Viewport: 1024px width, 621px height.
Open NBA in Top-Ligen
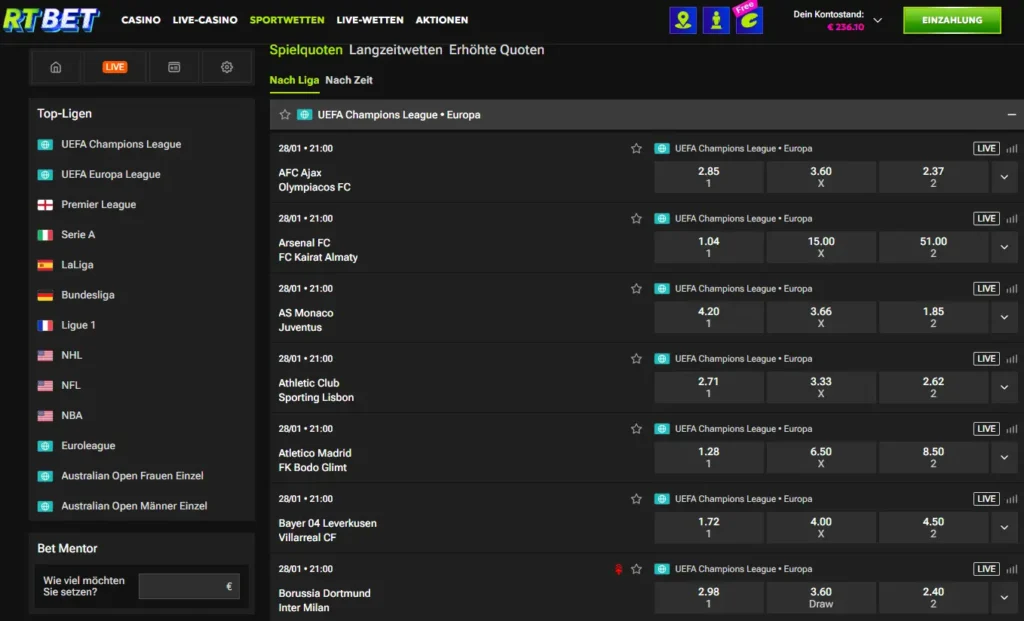[x=71, y=416]
